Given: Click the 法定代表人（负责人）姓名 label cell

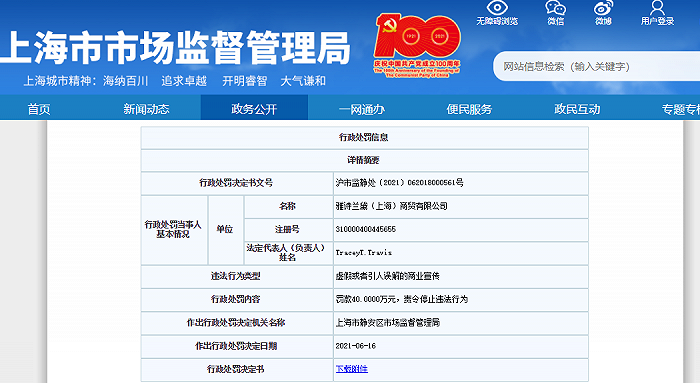Looking at the screenshot, I should tap(288, 253).
